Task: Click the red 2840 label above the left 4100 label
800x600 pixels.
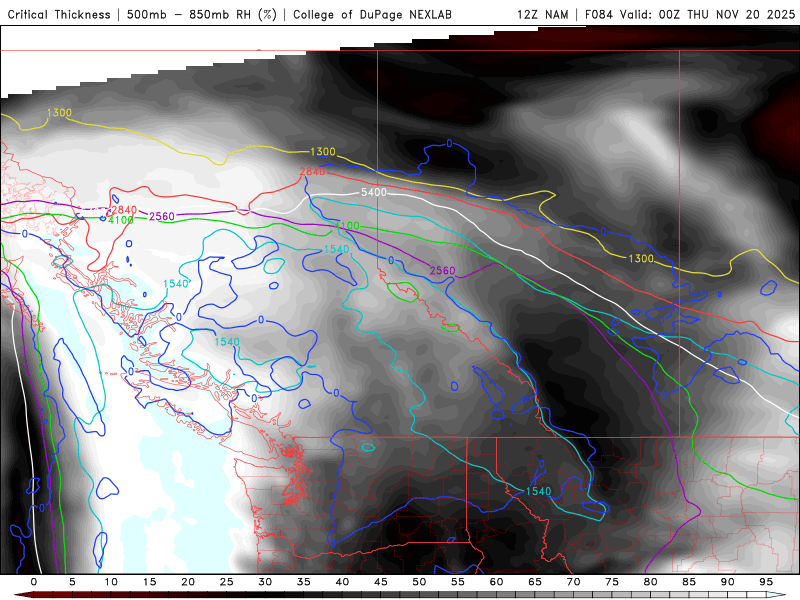Action: coord(124,210)
